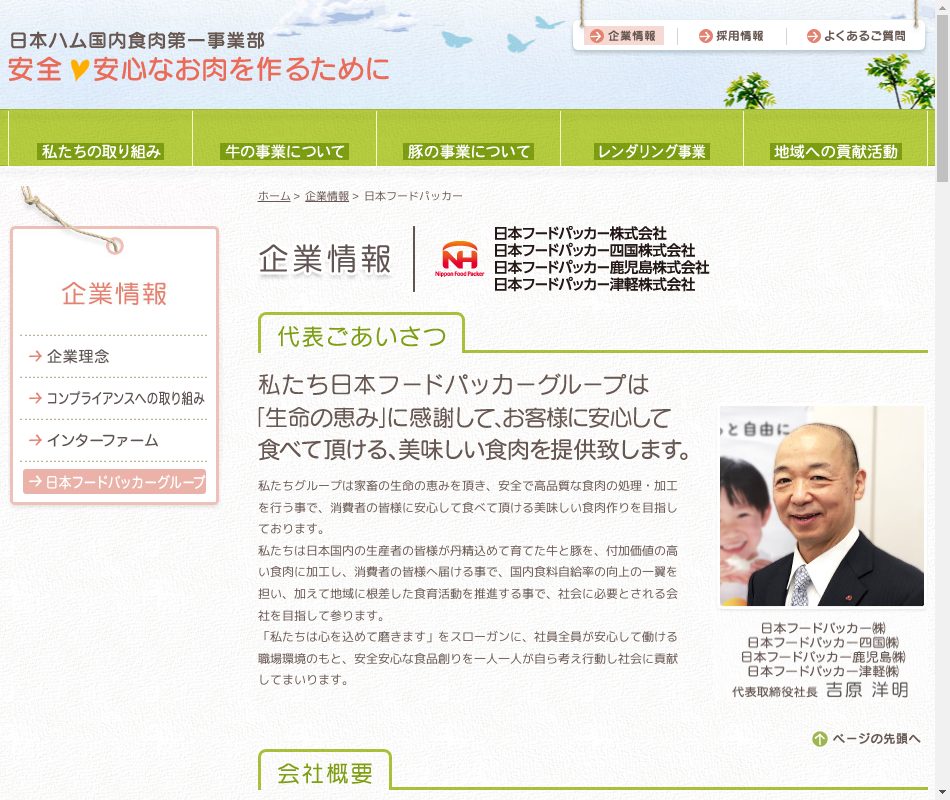Screen dimensions: 950x800
Task: Click arrow icon next to コンプライアンスへの取り組み
Action: coord(35,398)
